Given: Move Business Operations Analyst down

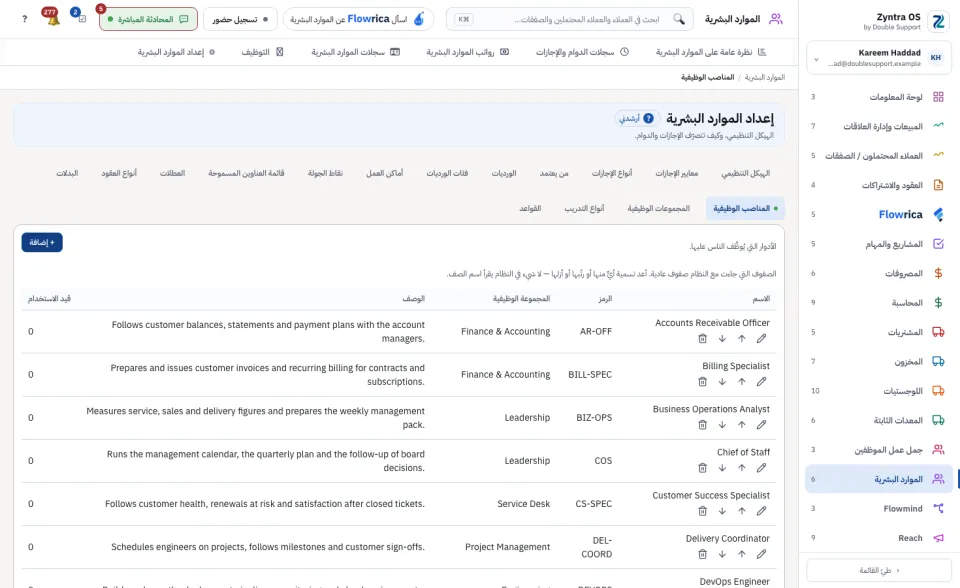Looking at the screenshot, I should click(722, 424).
